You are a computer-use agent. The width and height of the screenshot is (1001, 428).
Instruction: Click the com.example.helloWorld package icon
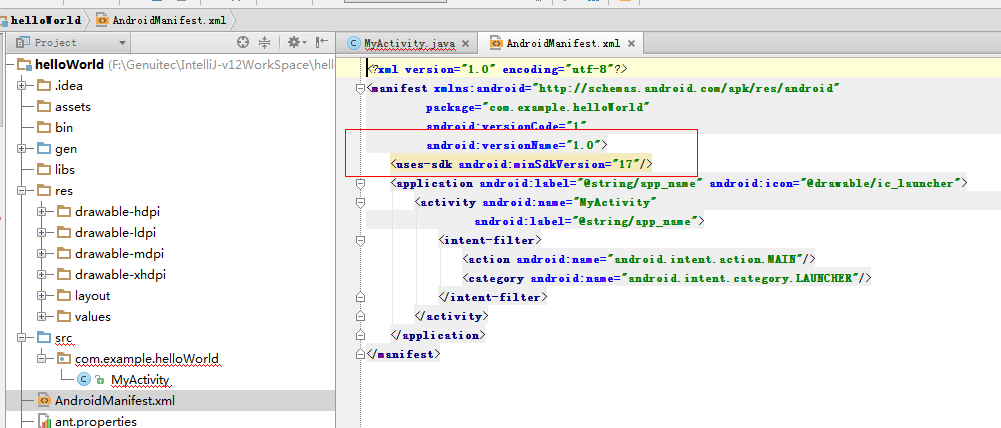pos(64,358)
